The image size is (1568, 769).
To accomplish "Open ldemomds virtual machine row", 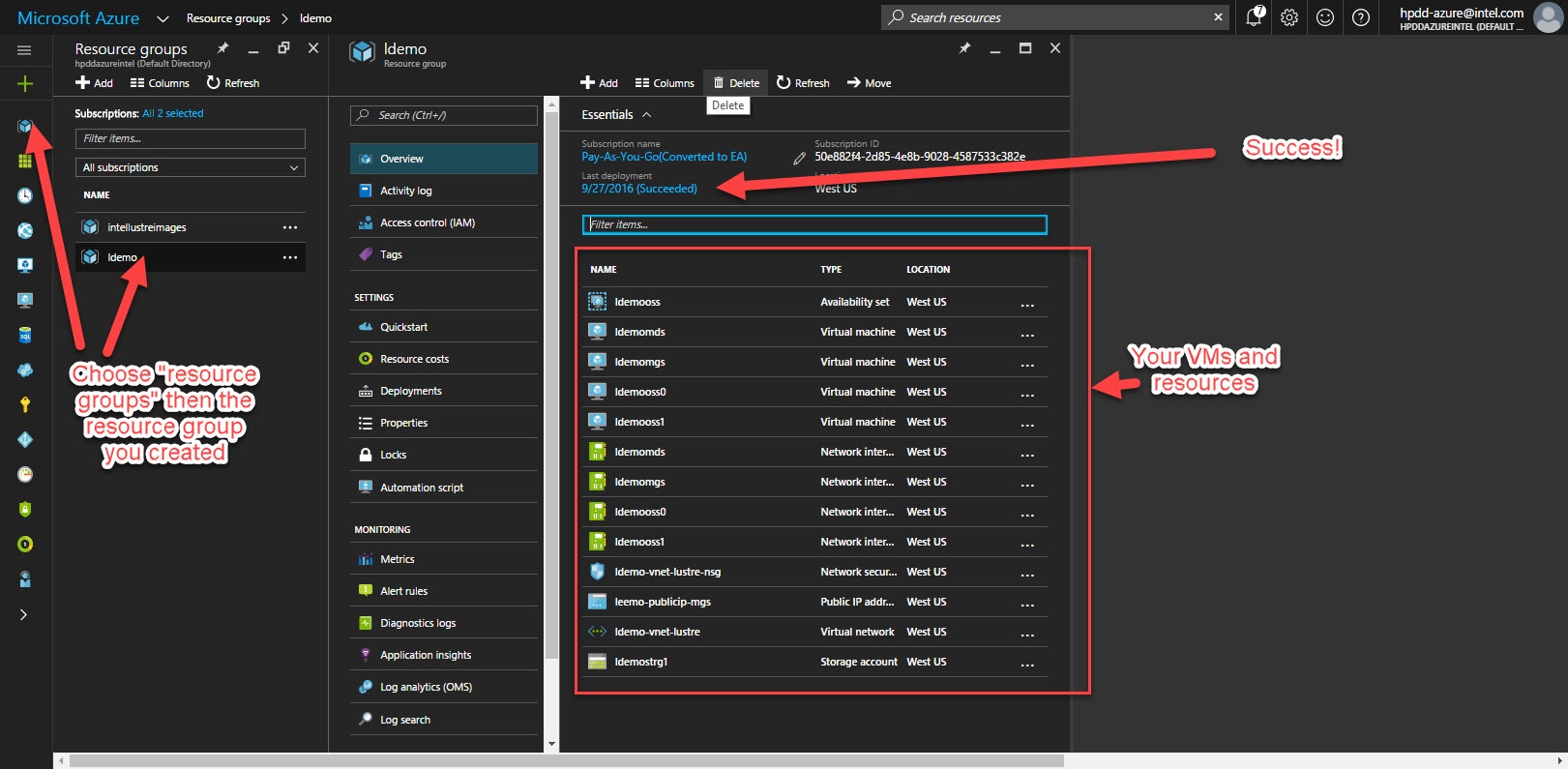I will (813, 332).
